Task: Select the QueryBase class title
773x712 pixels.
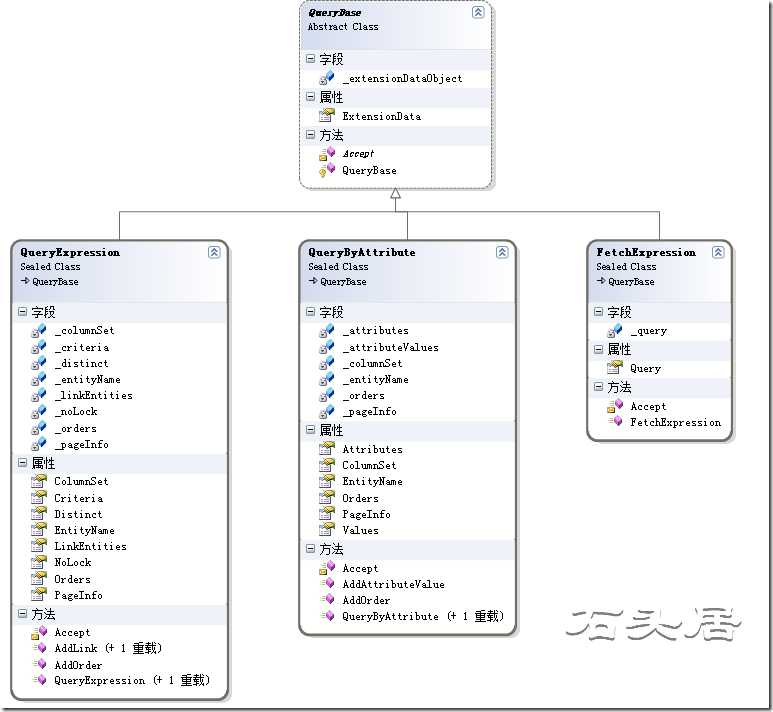Action: coord(335,12)
